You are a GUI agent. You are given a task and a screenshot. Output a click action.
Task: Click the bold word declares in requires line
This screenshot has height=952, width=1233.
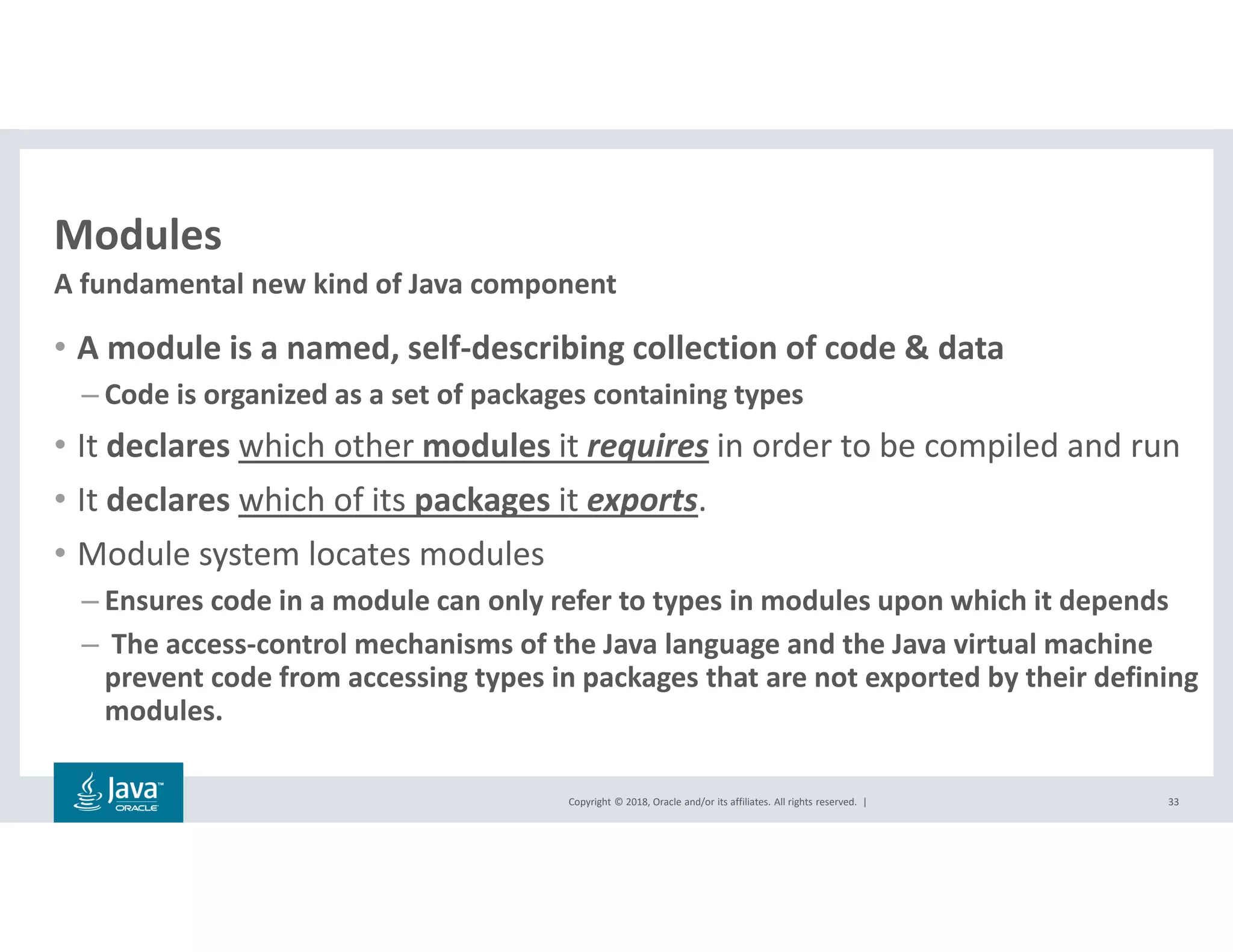168,446
